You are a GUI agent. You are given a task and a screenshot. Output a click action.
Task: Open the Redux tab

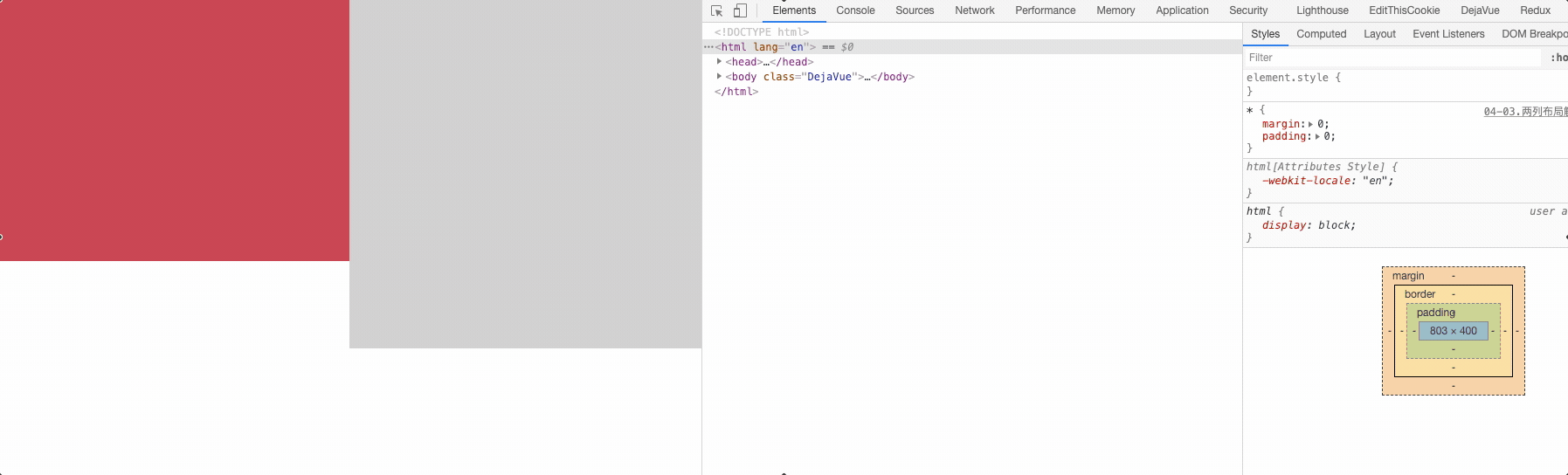1535,10
